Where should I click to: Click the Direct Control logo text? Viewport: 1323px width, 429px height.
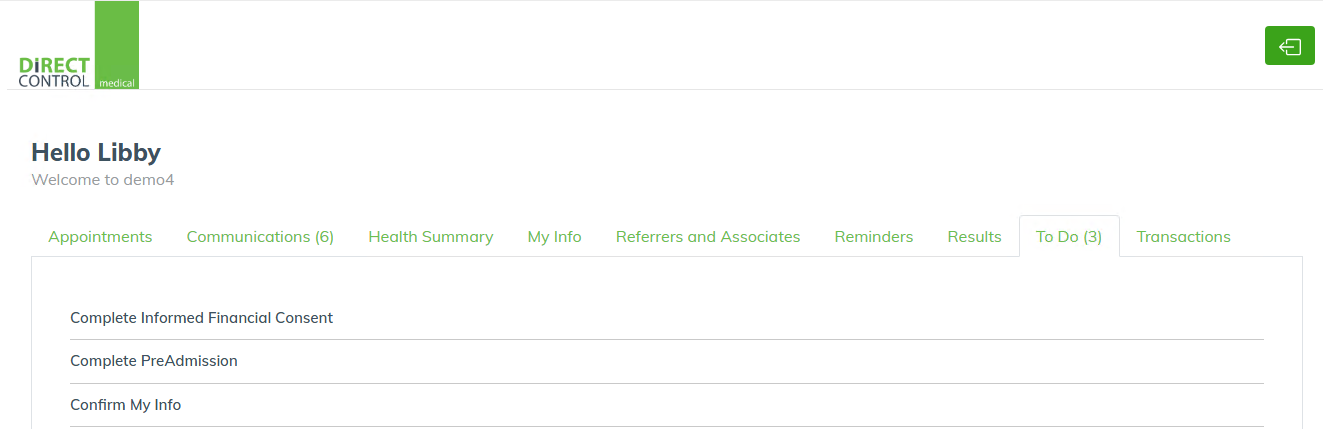click(x=54, y=72)
